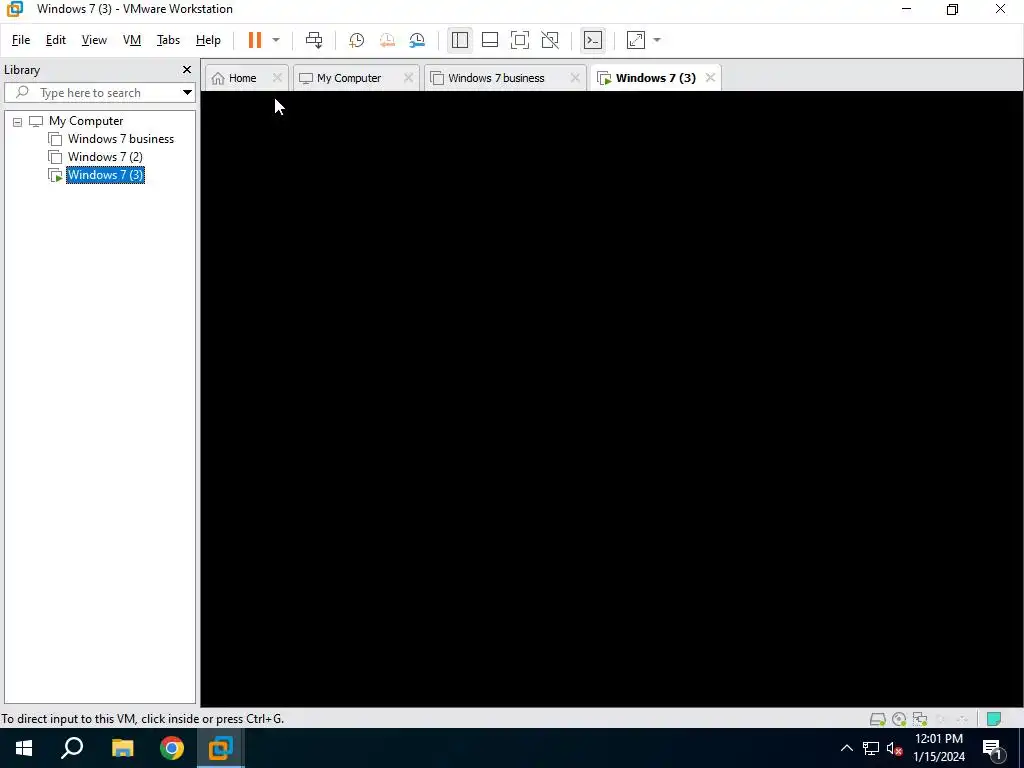Open the File menu
The height and width of the screenshot is (768, 1024).
tap(21, 40)
